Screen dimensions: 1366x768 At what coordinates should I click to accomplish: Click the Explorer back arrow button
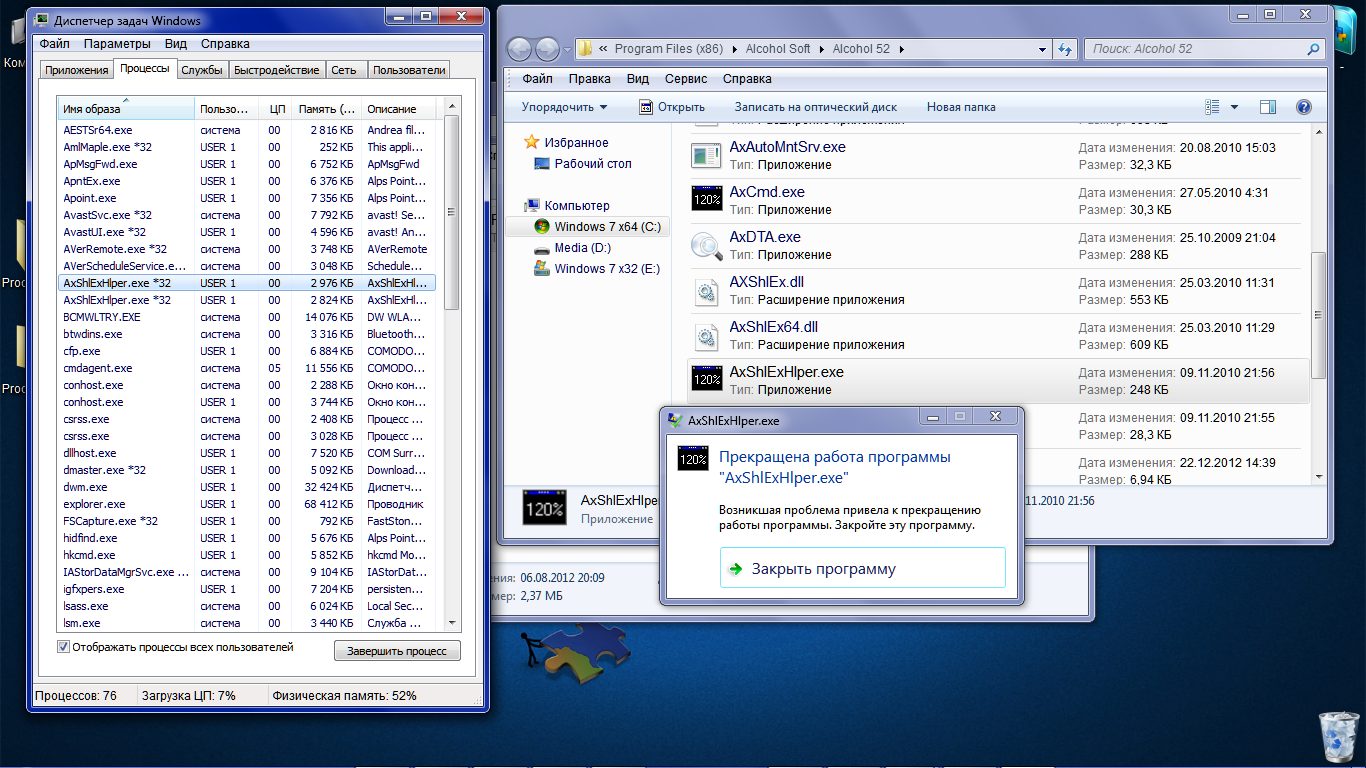(x=519, y=49)
